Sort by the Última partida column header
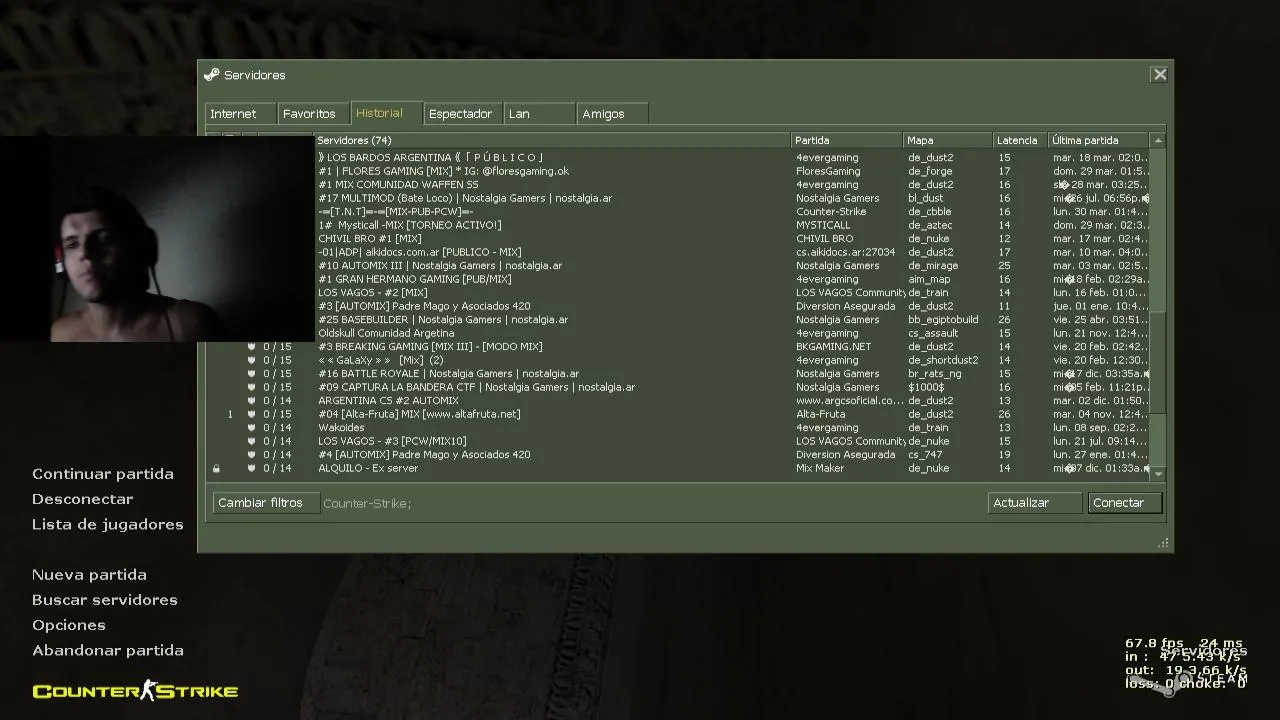The height and width of the screenshot is (720, 1280). click(x=1100, y=141)
